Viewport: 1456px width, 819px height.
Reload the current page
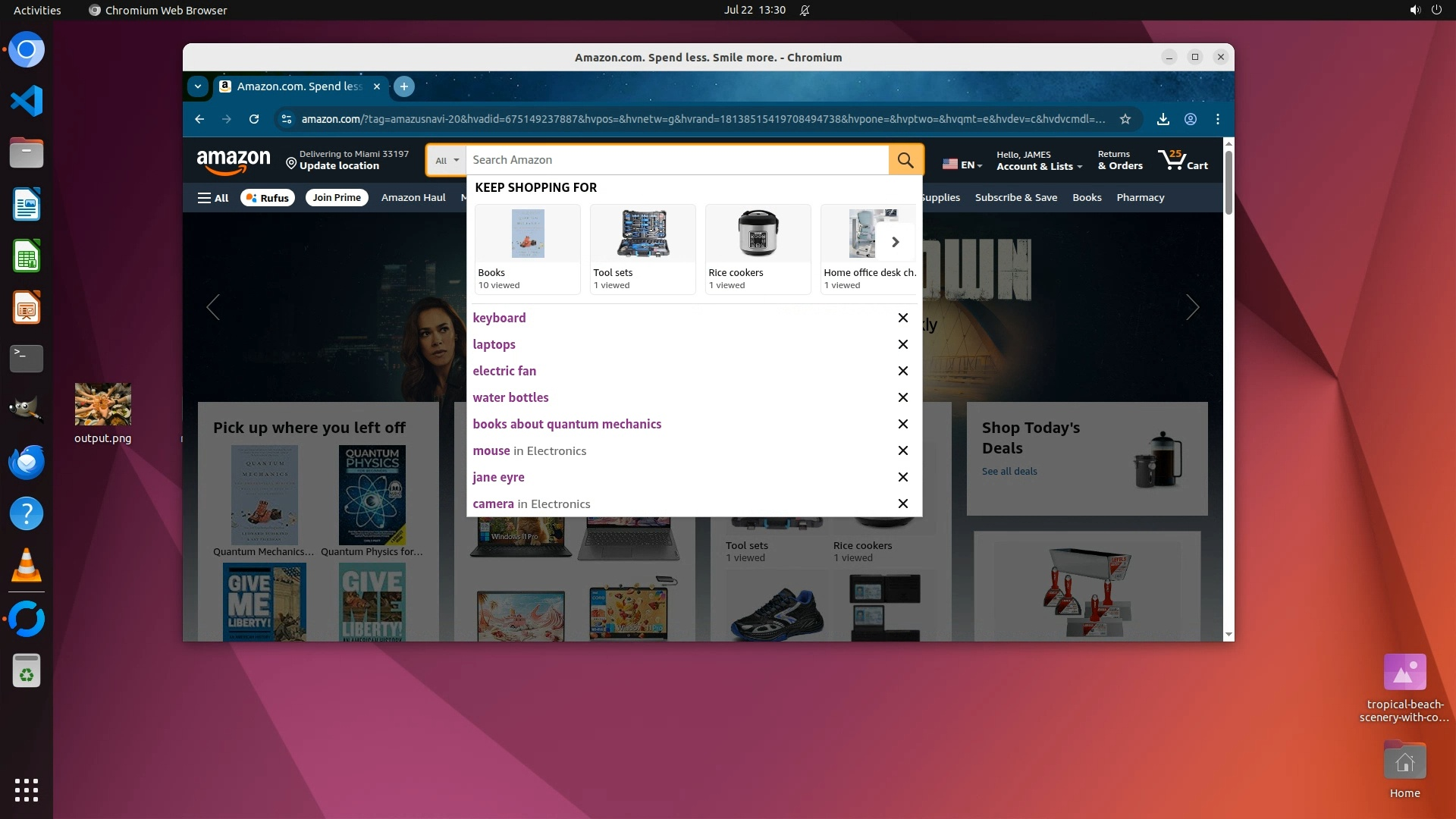(254, 119)
